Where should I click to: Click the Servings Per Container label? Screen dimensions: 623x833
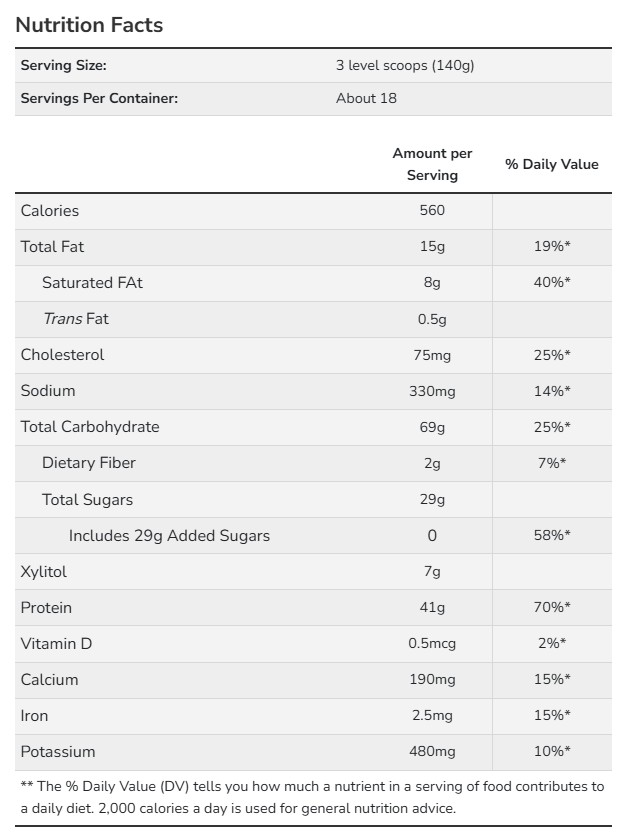click(99, 98)
